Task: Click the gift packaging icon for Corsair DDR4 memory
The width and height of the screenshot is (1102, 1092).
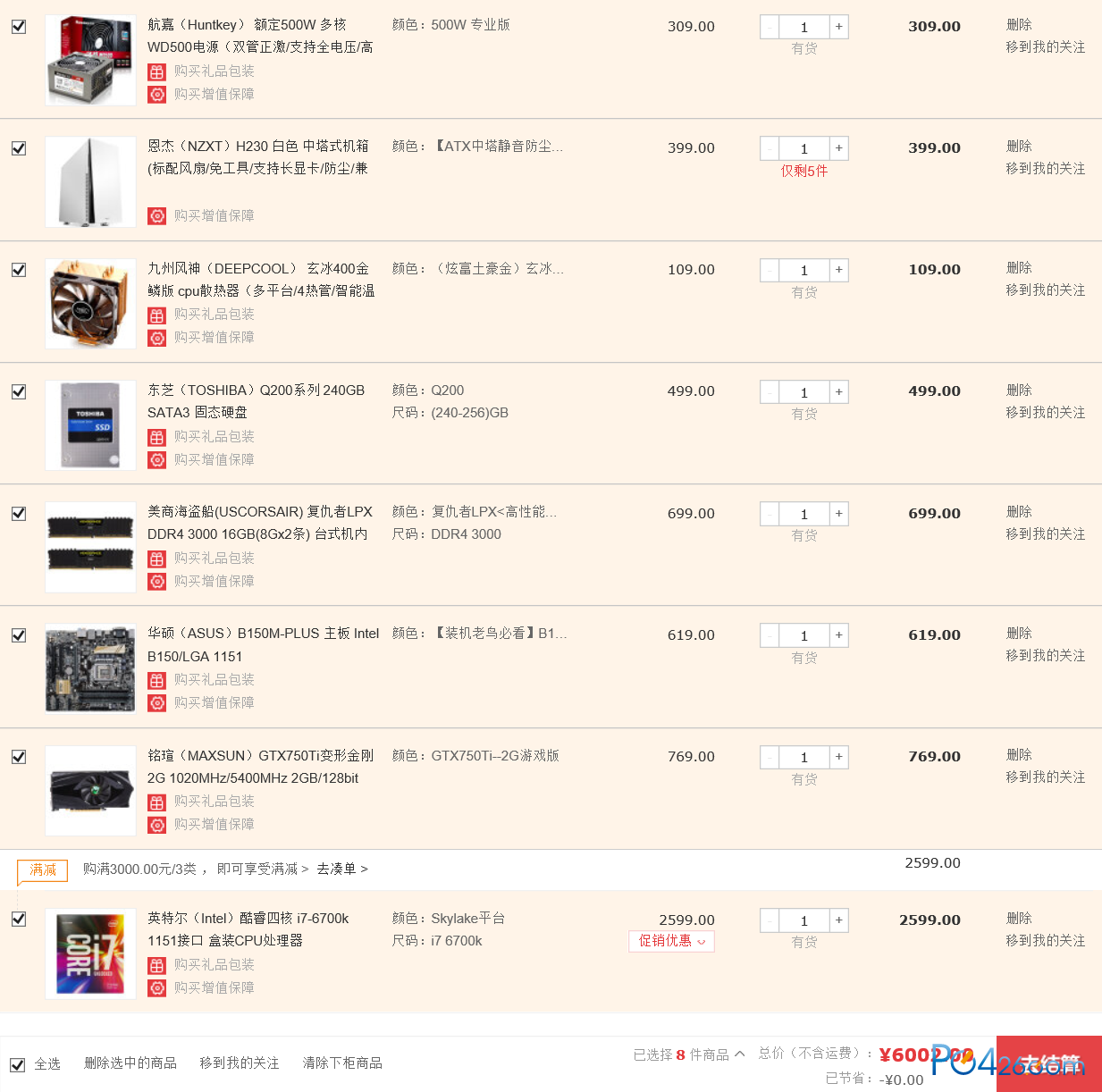Action: (x=157, y=559)
